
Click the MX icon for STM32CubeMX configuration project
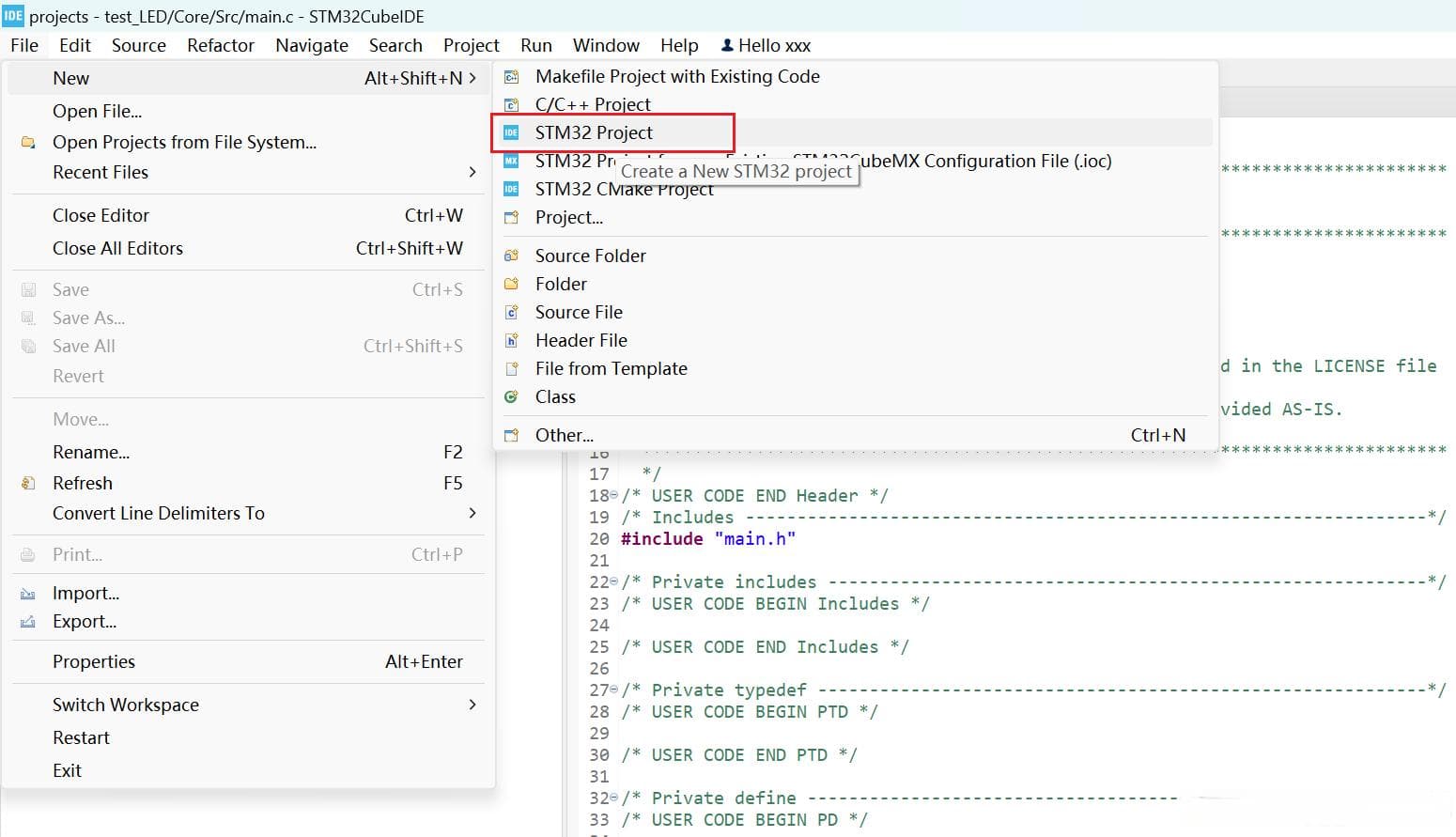(x=511, y=161)
